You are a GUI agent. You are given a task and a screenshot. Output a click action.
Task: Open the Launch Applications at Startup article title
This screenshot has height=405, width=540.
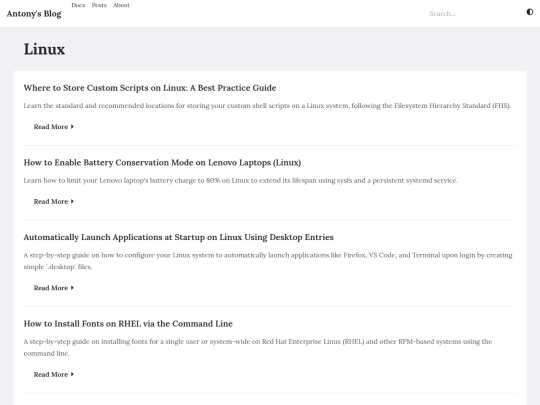click(178, 237)
